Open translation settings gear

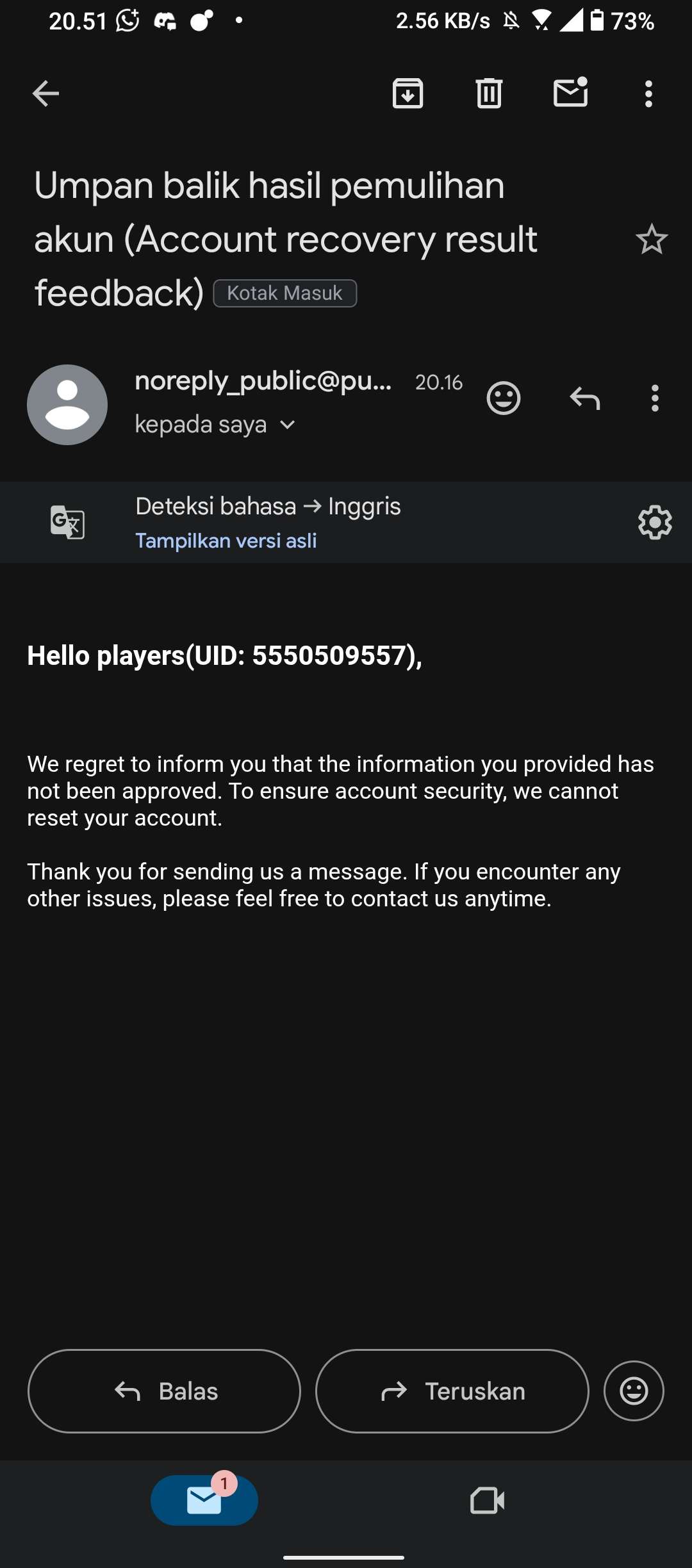[x=655, y=523]
